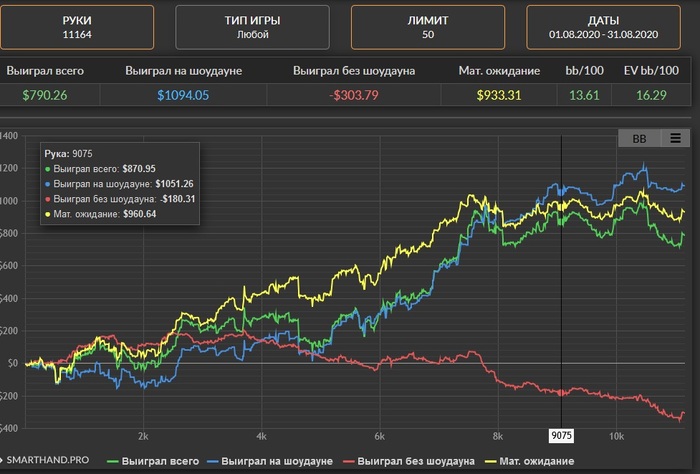Select the 9075 hand marker on the axis
Viewport: 700px width, 474px height.
click(x=561, y=436)
